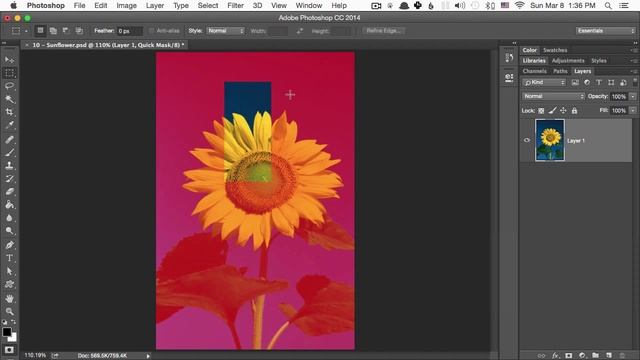Click the swap width and height icon
This screenshot has height=360, width=640.
point(300,31)
